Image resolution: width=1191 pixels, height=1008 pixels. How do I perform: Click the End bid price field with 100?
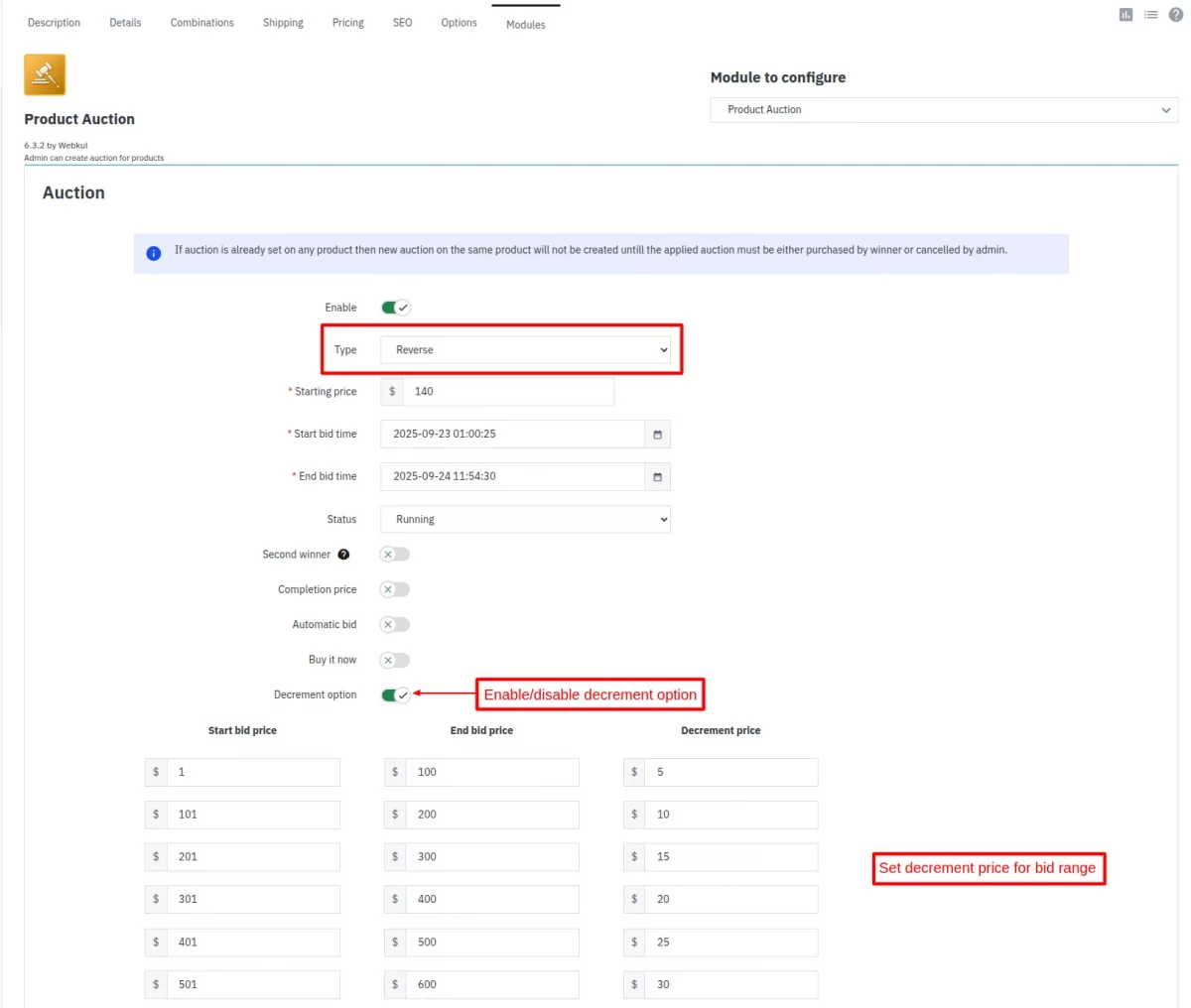tap(492, 773)
